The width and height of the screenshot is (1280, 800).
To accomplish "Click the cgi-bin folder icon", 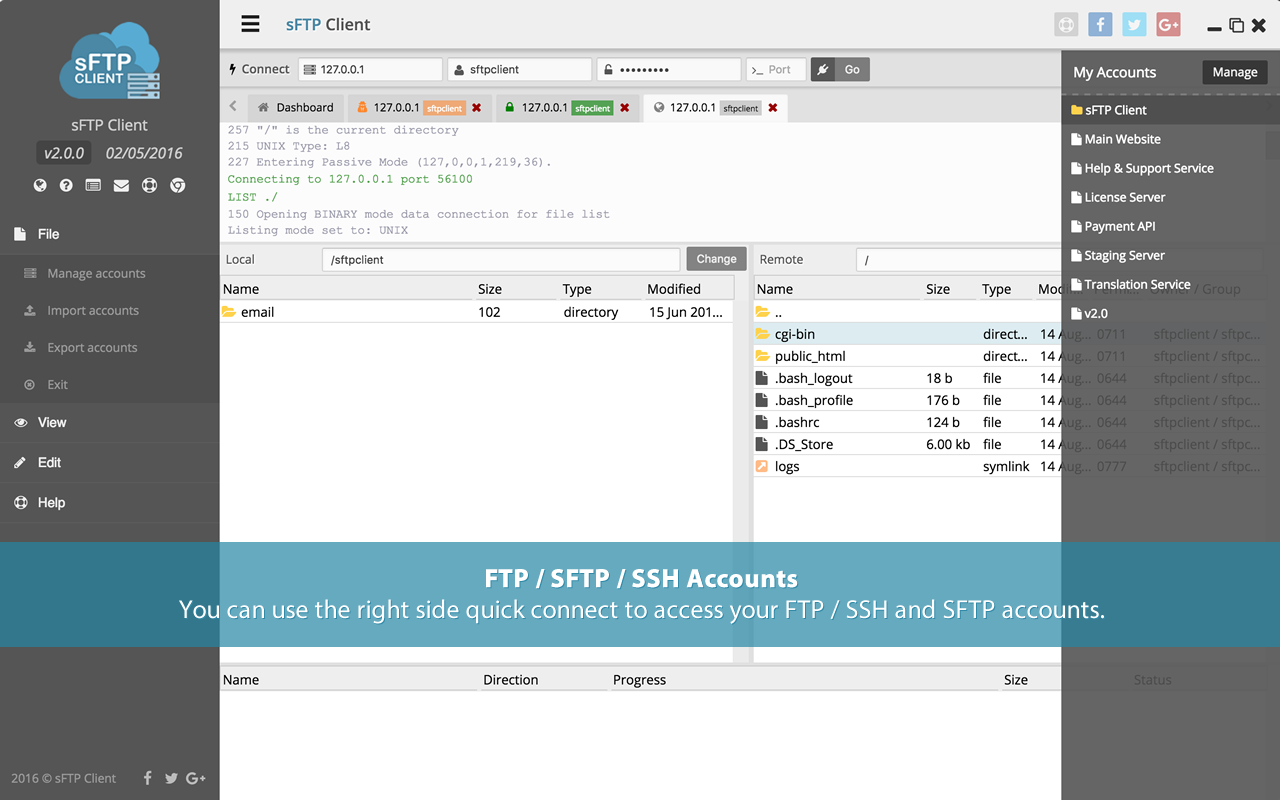I will point(762,334).
